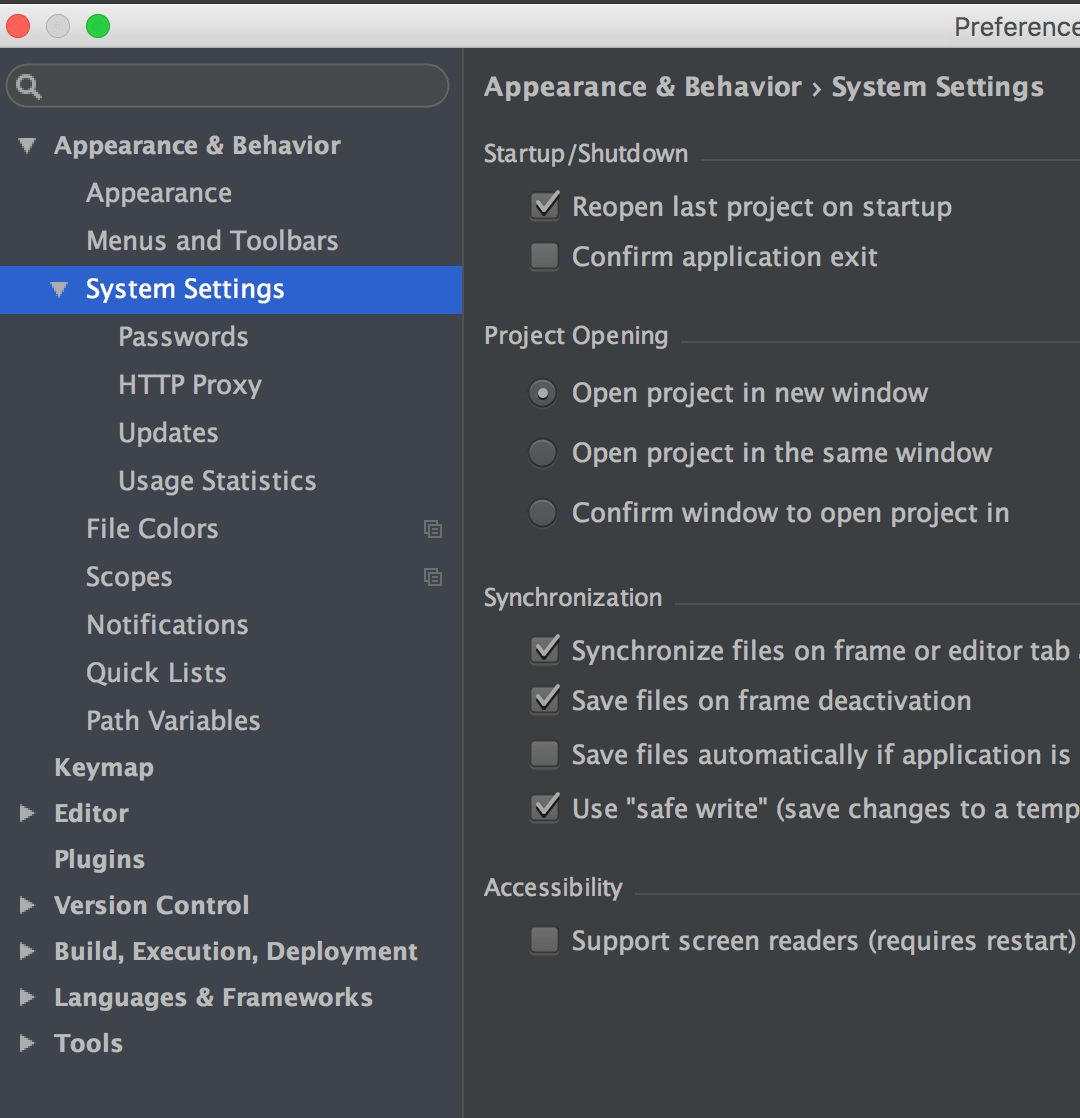The height and width of the screenshot is (1118, 1080).
Task: Enable Confirm application exit checkbox
Action: pyautogui.click(x=544, y=257)
